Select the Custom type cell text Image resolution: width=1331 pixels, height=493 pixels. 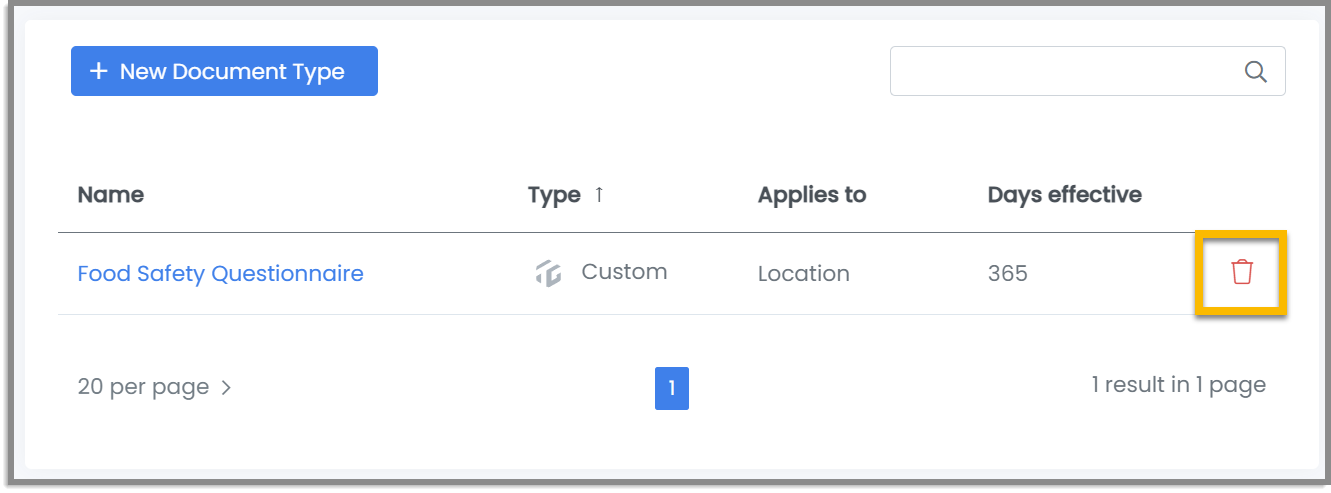(624, 272)
